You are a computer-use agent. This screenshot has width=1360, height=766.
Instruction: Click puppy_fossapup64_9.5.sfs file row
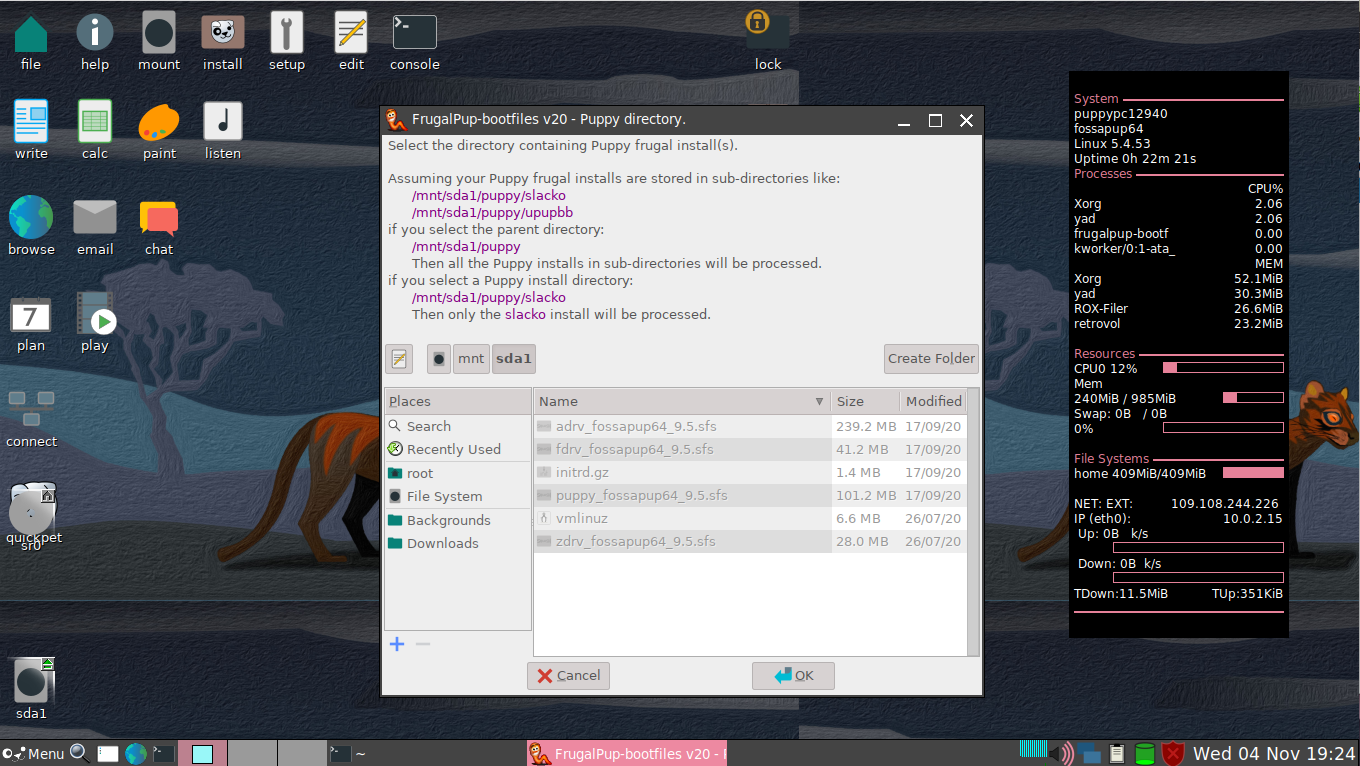[750, 495]
